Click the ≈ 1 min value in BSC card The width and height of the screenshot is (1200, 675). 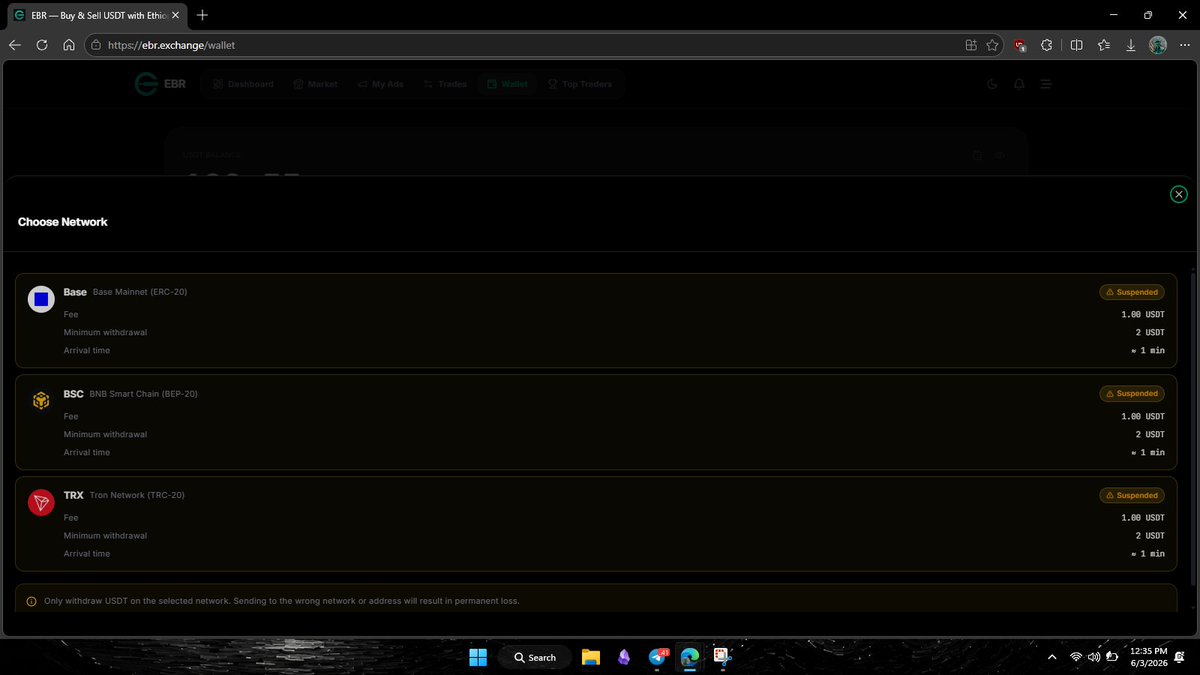pyautogui.click(x=1147, y=452)
